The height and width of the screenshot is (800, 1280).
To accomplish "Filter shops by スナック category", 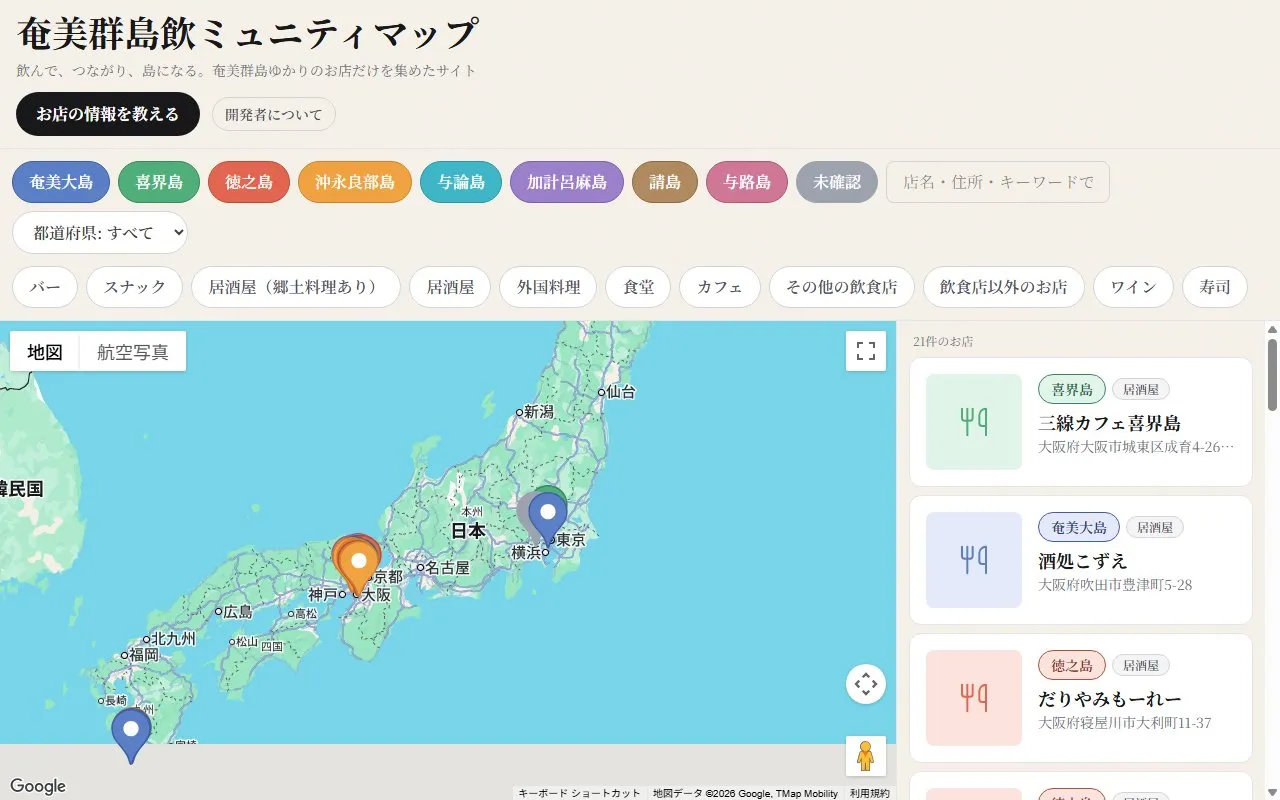I will pos(134,287).
